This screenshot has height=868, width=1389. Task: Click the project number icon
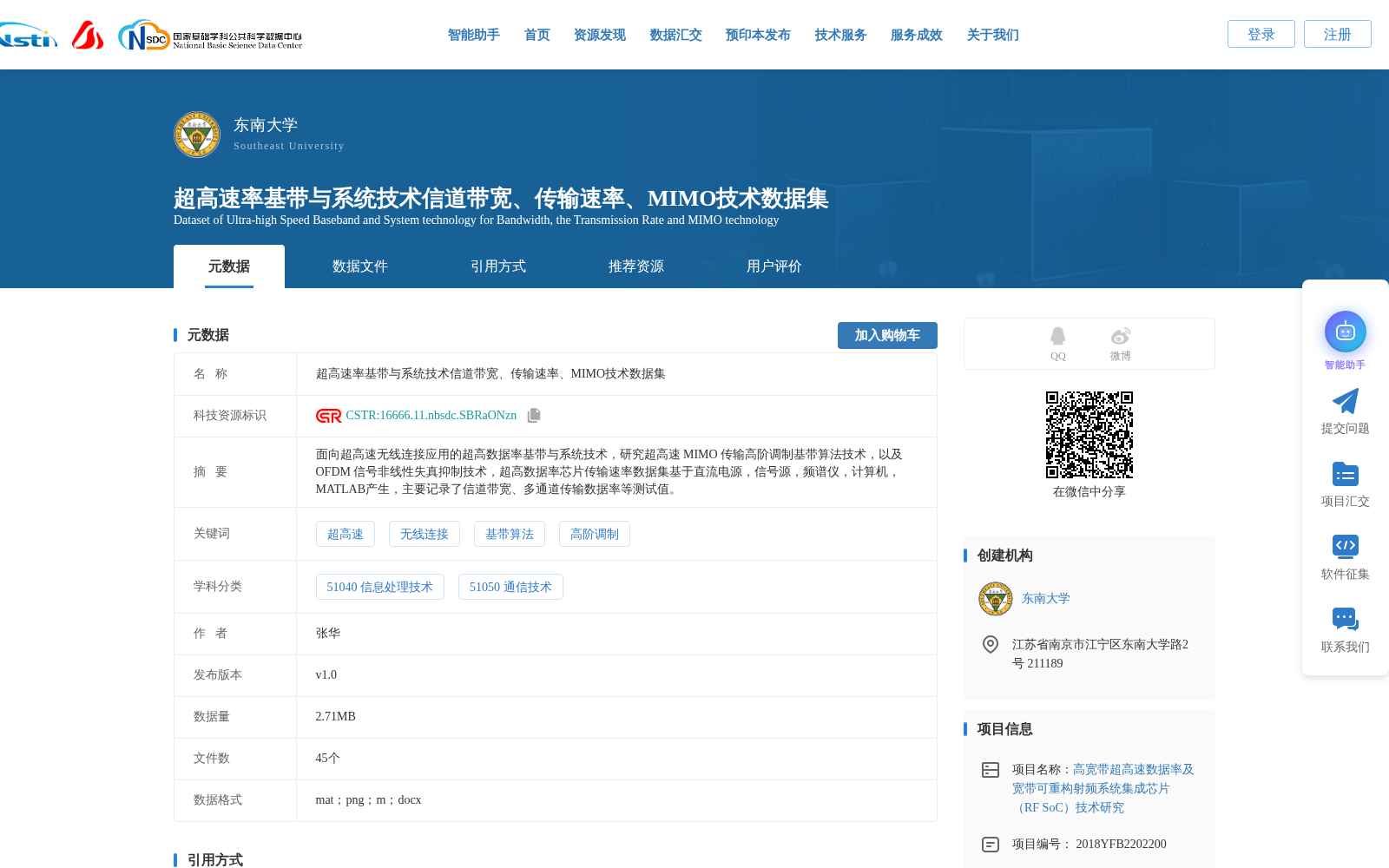pyautogui.click(x=991, y=845)
